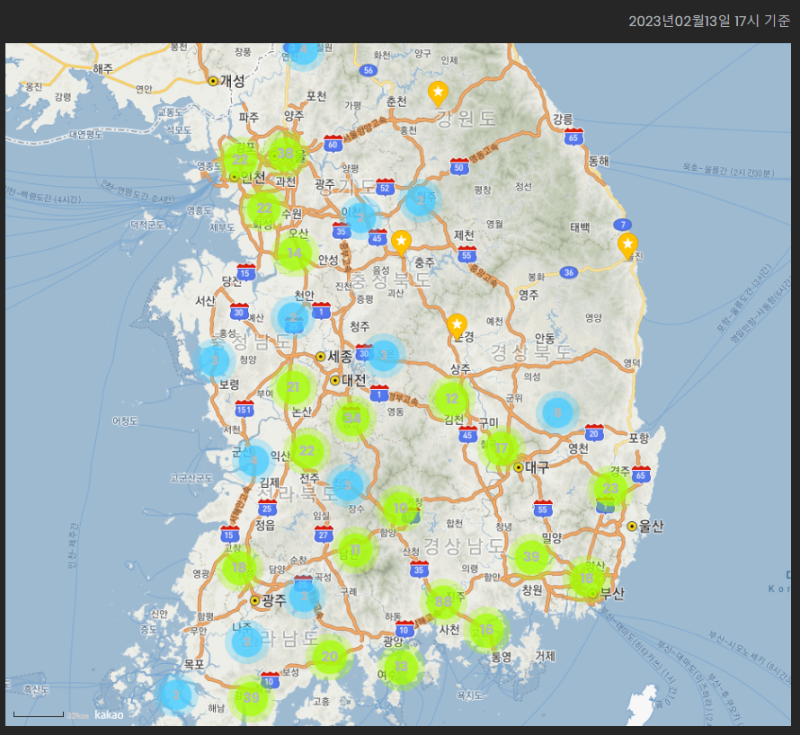Click the blue 3 cluster beside Gwangju

(x=304, y=596)
